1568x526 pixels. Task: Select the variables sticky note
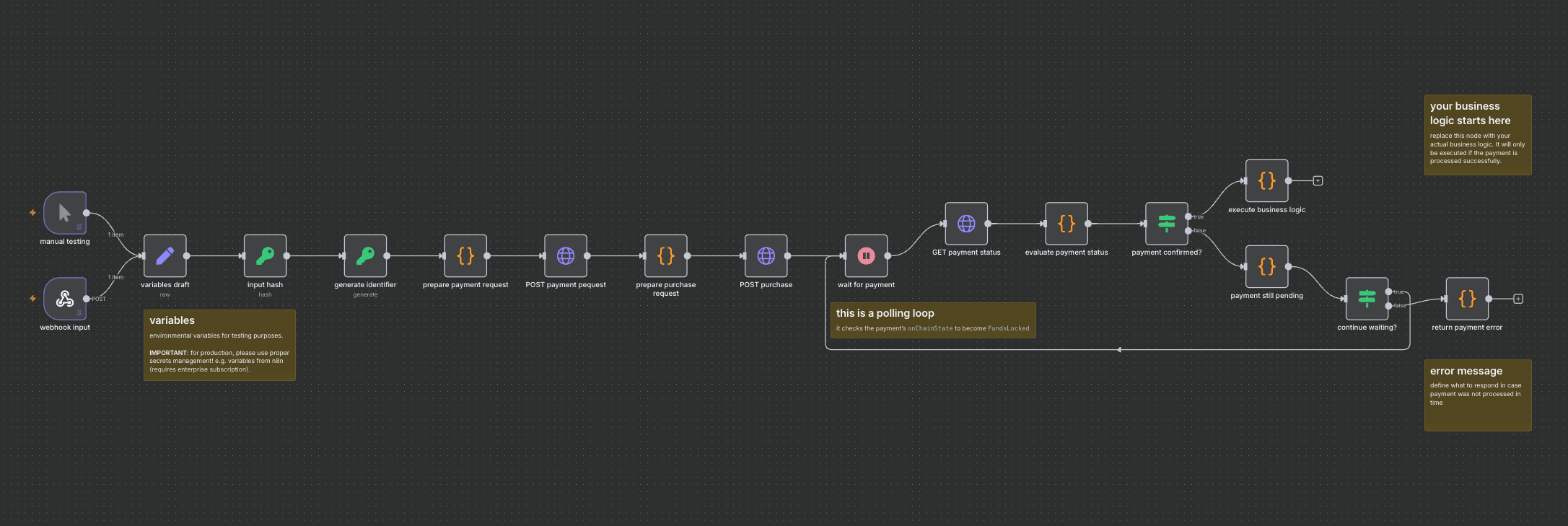click(x=219, y=346)
